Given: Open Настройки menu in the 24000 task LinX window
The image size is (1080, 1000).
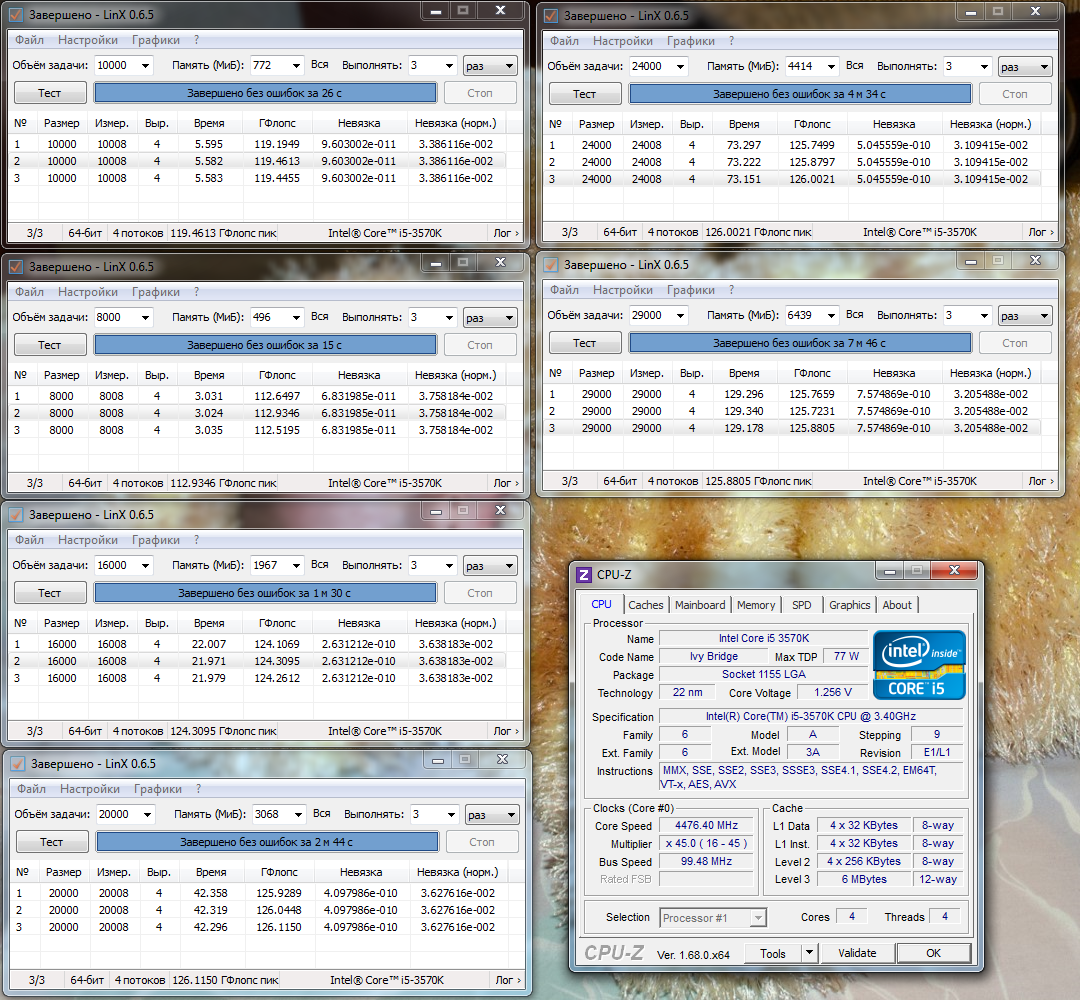Looking at the screenshot, I should click(x=623, y=41).
